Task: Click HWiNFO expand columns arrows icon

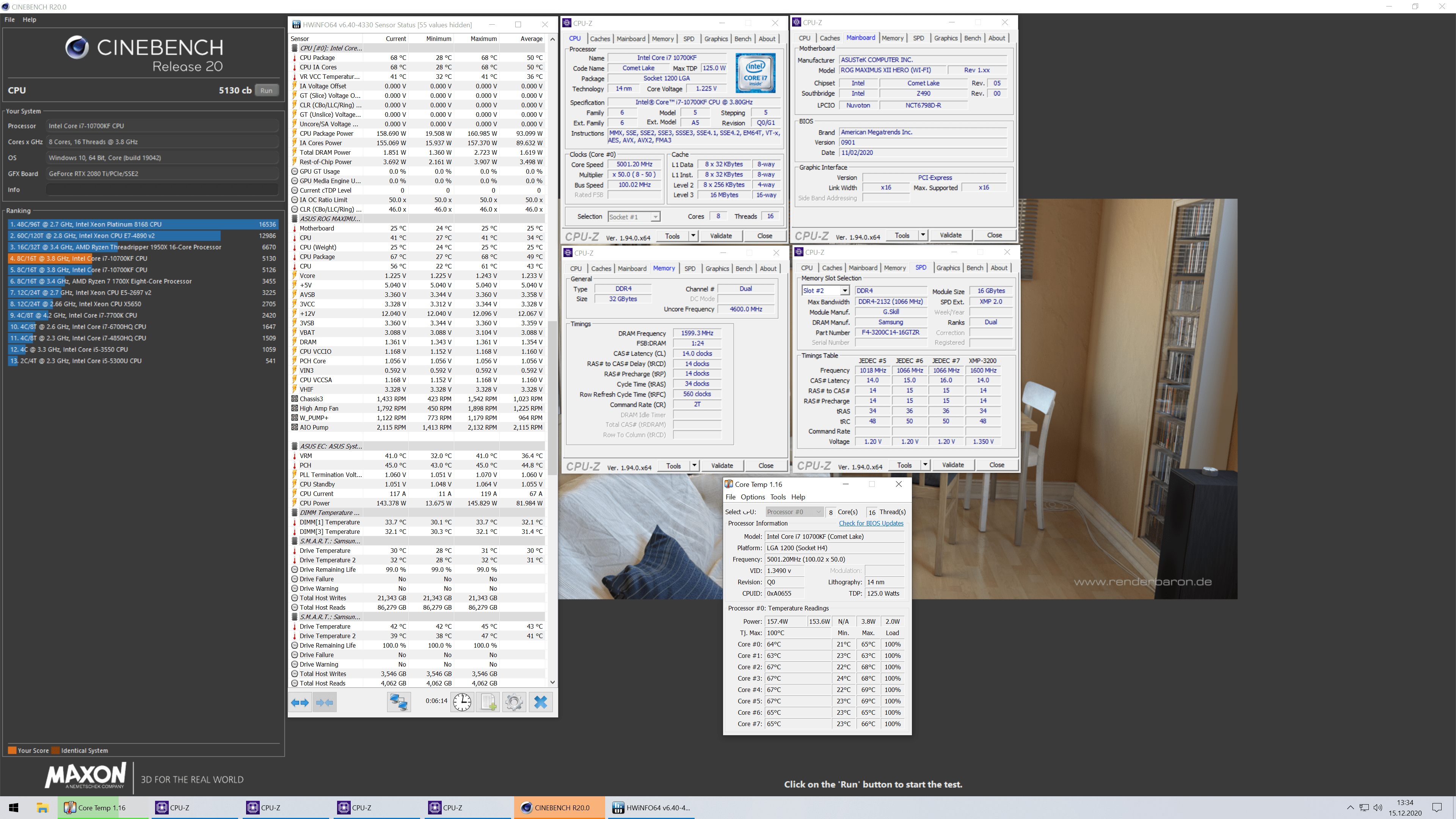Action: point(300,703)
